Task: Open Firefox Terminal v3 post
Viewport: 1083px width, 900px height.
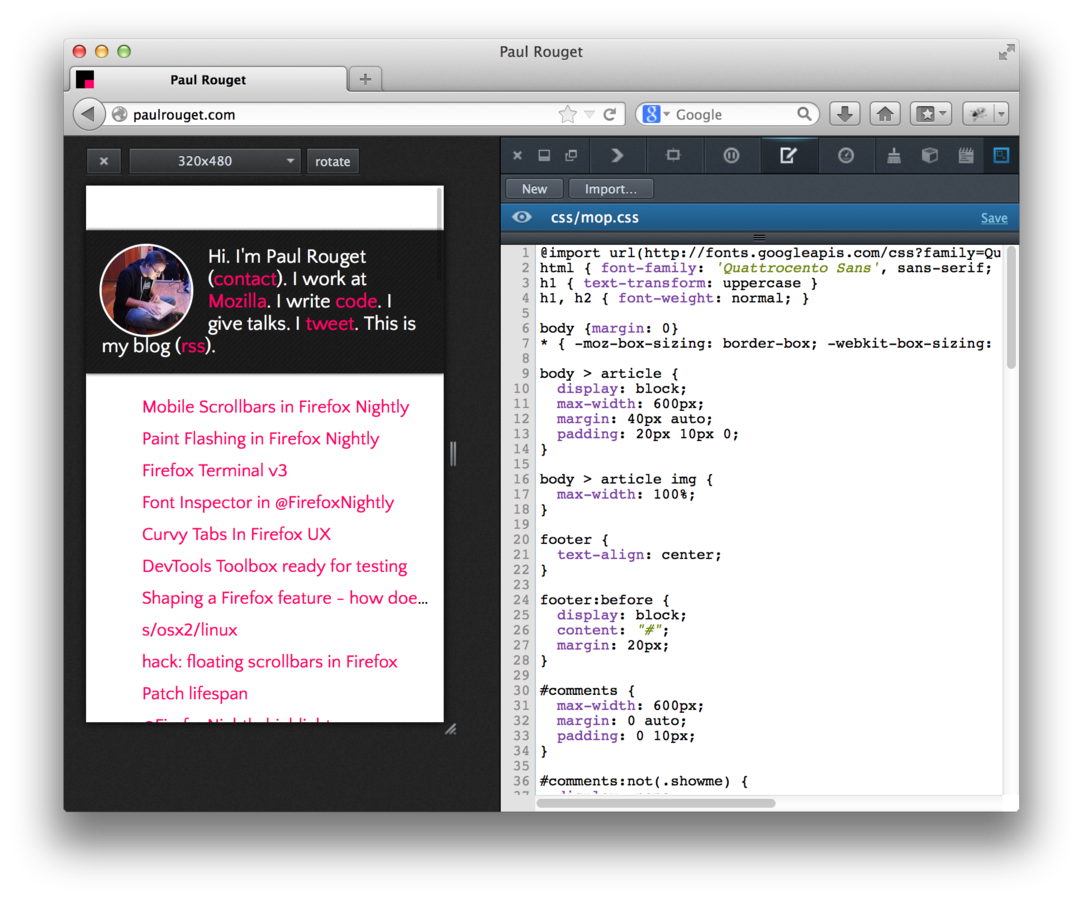Action: tap(214, 470)
